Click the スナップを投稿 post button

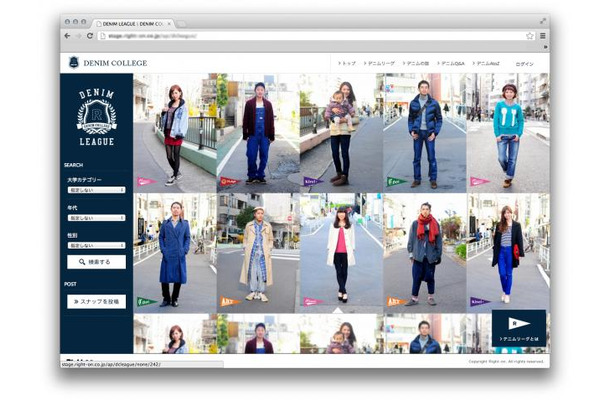pyautogui.click(x=96, y=302)
